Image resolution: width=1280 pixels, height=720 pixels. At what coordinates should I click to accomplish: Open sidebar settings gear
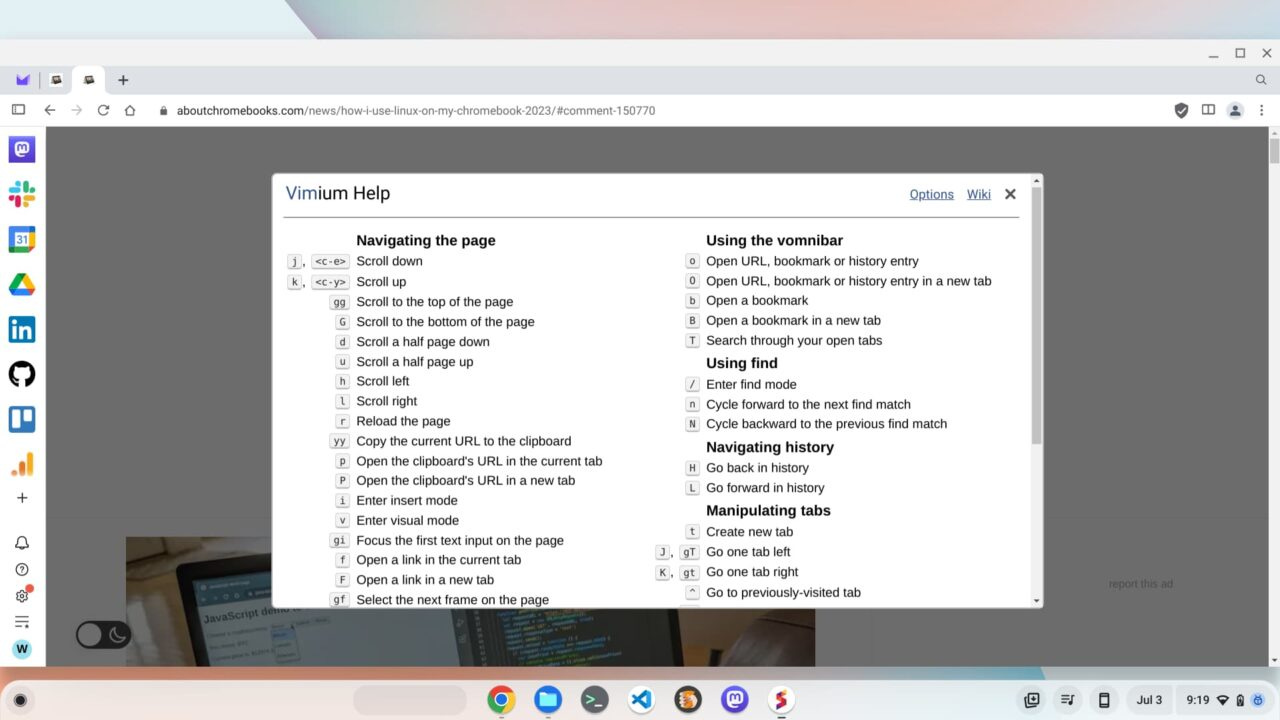coord(22,595)
